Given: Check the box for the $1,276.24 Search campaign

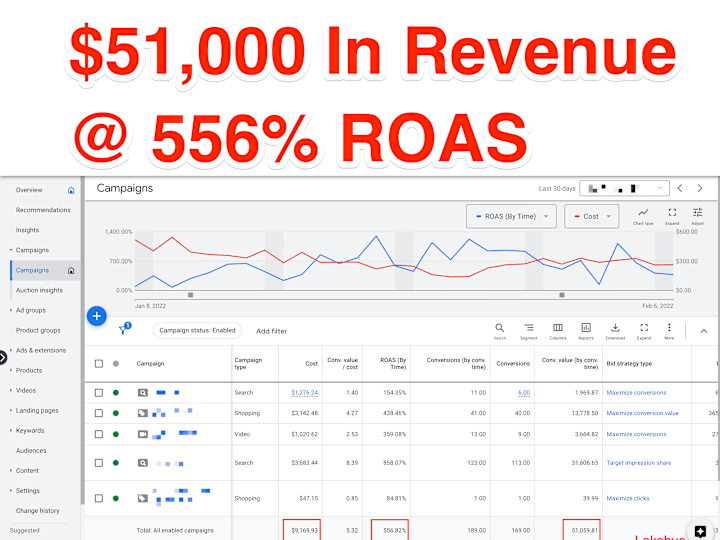Looking at the screenshot, I should [x=99, y=393].
